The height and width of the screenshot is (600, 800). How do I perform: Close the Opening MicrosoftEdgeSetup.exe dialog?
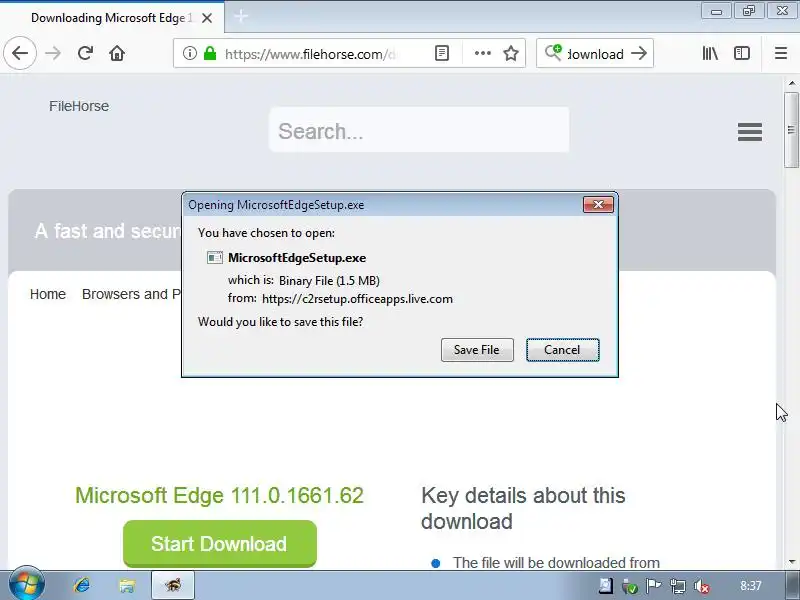(598, 205)
